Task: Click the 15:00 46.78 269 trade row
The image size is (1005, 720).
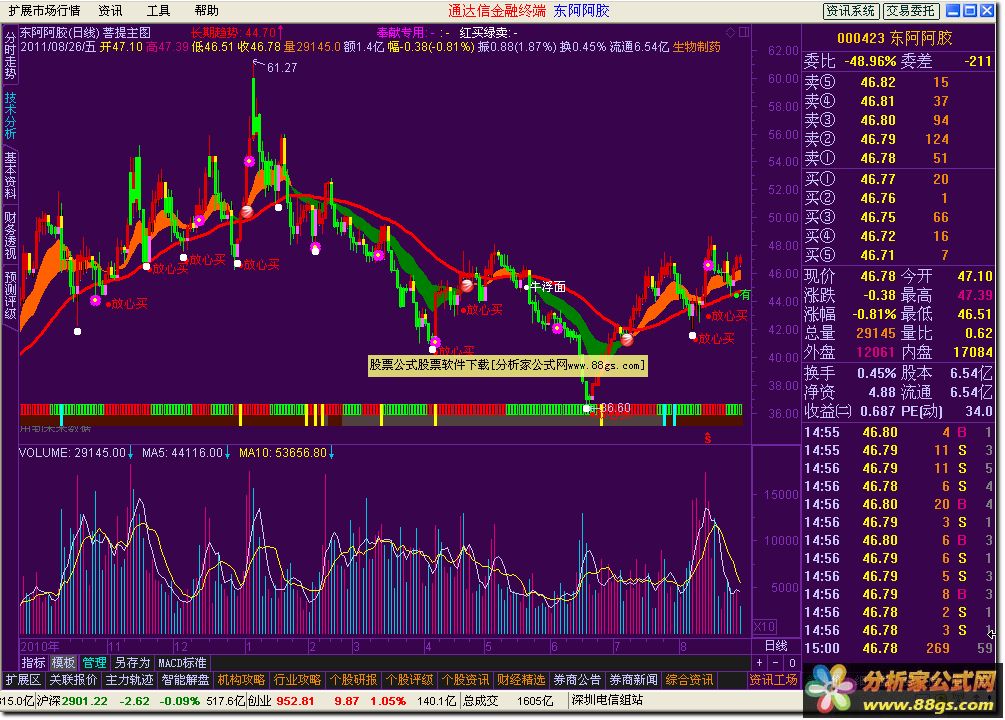Action: tap(897, 648)
